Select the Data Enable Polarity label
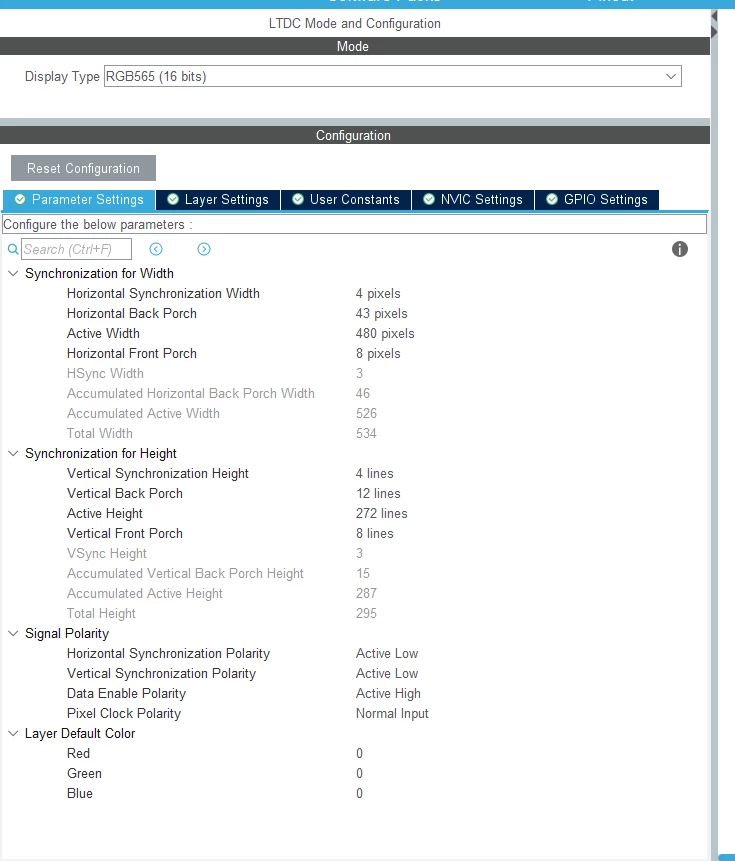Image resolution: width=735 pixels, height=861 pixels. (x=126, y=694)
